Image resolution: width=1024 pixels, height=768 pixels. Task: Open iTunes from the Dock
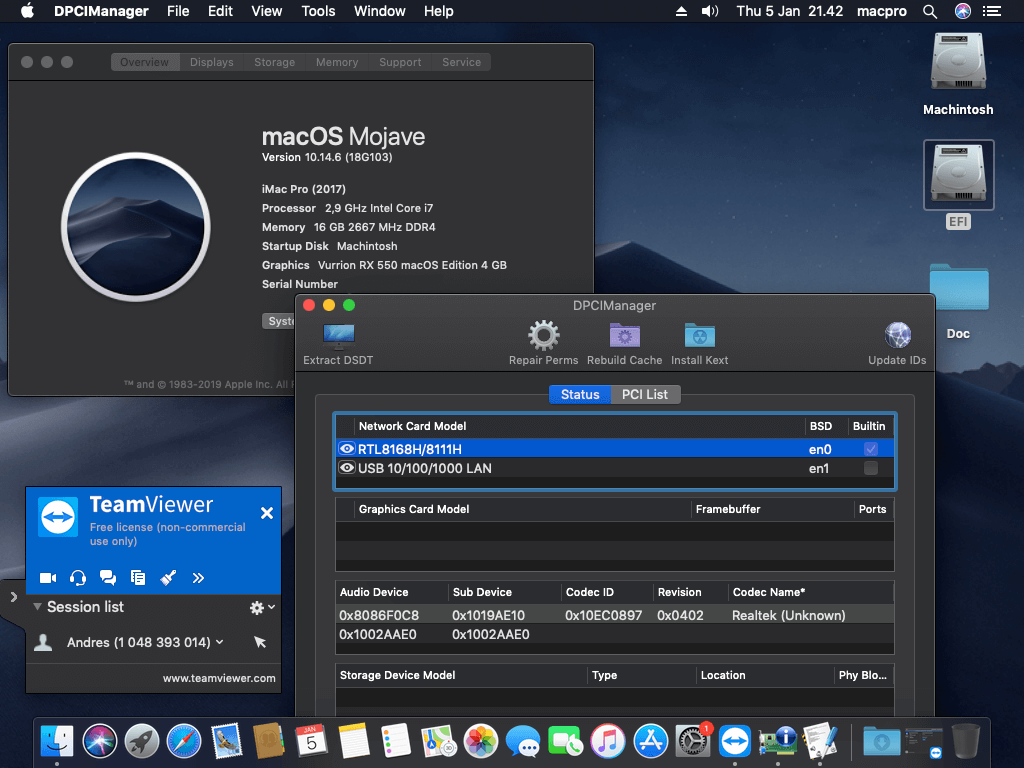pos(608,741)
